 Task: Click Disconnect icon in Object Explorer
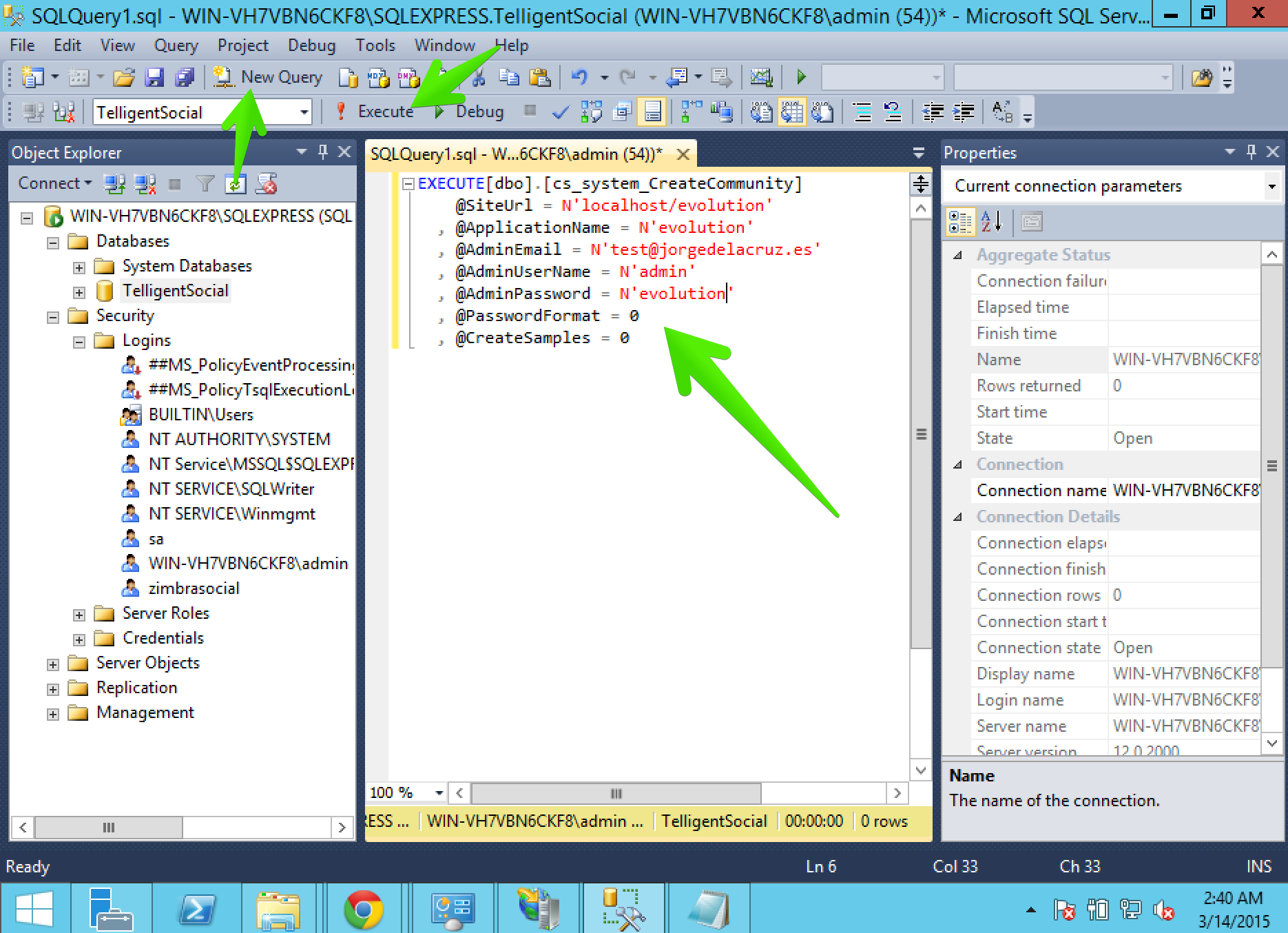coord(145,183)
